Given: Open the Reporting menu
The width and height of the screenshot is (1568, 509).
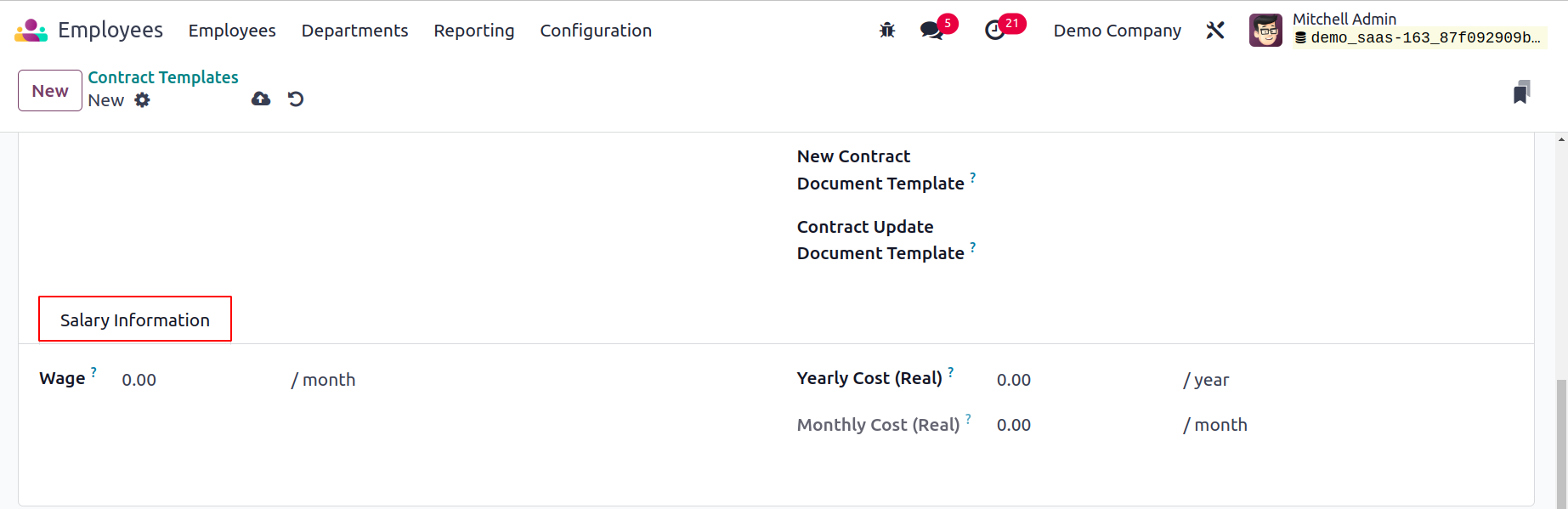Looking at the screenshot, I should [x=474, y=31].
